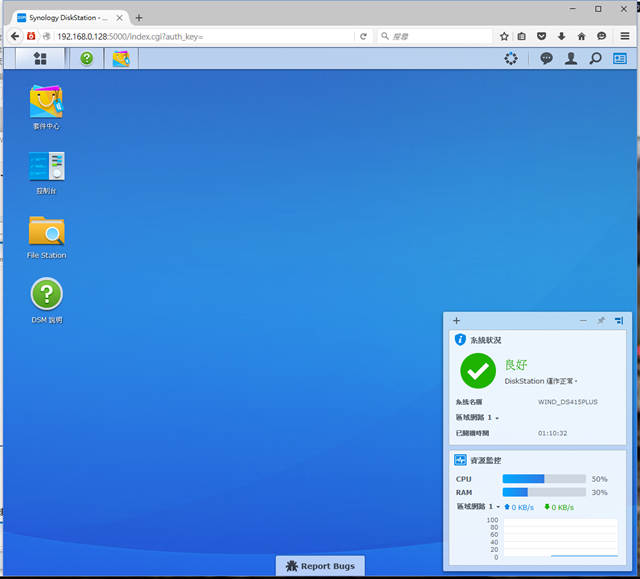Click the red site identity icon

coord(31,36)
